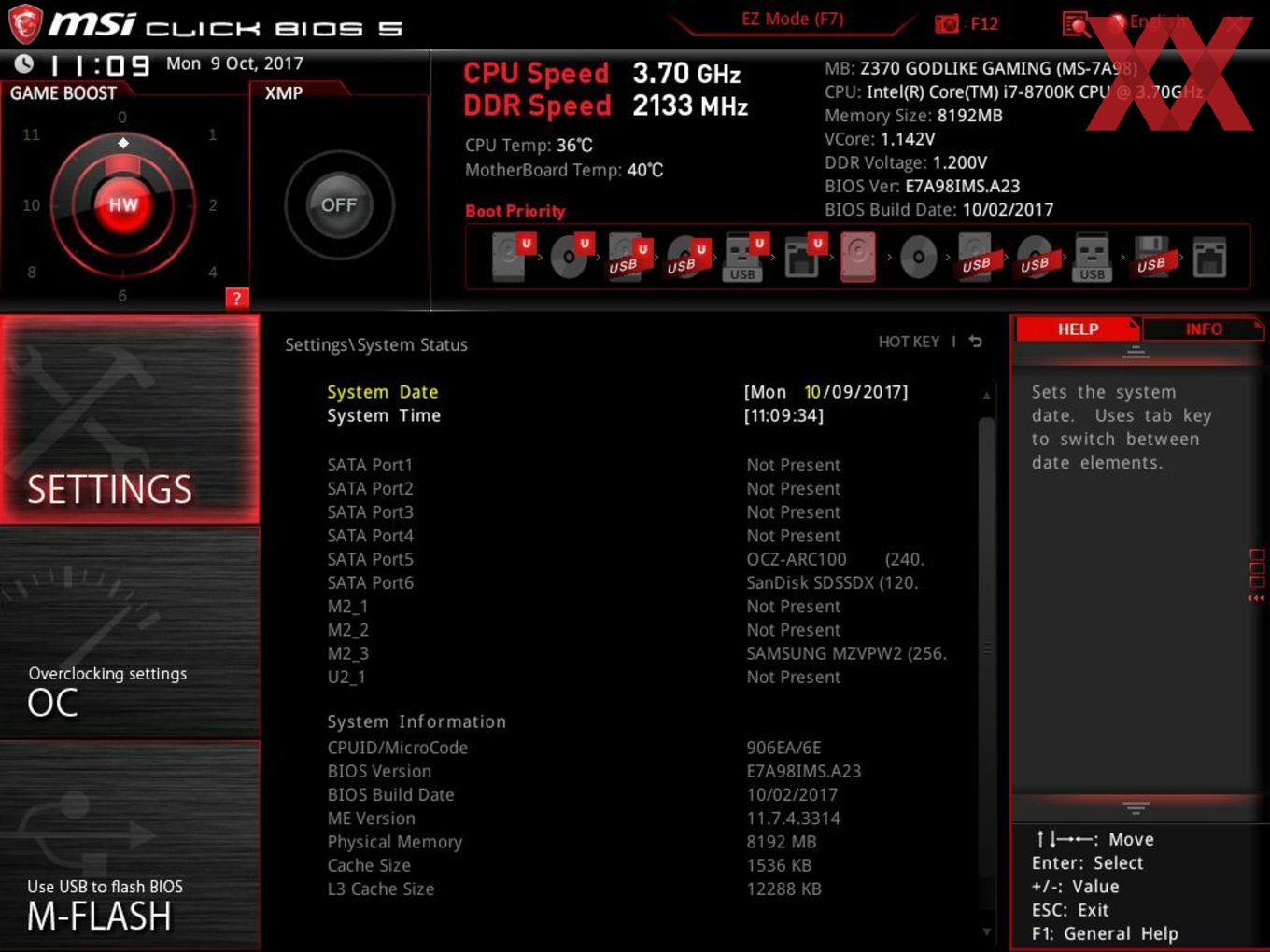This screenshot has height=952, width=1270.
Task: Select the legacy USB key boot icon
Action: pyautogui.click(x=1092, y=257)
